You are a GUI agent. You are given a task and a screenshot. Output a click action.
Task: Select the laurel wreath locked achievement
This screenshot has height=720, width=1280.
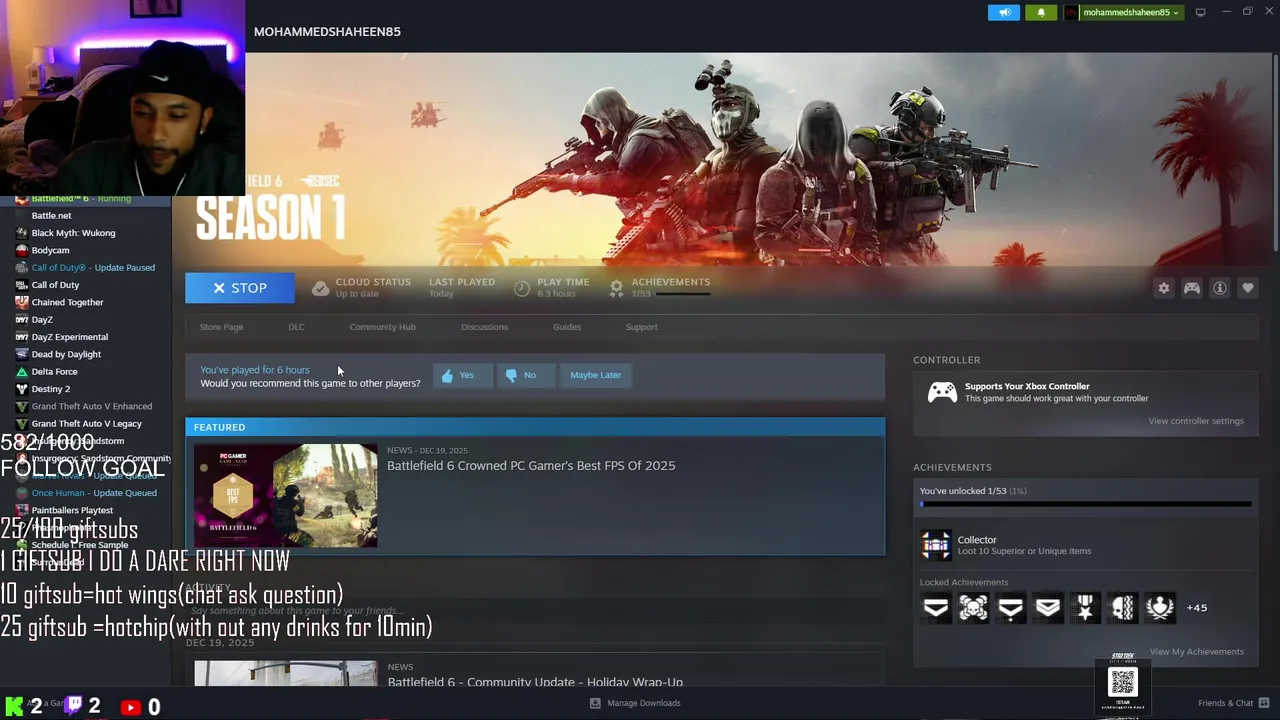pyautogui.click(x=1160, y=607)
